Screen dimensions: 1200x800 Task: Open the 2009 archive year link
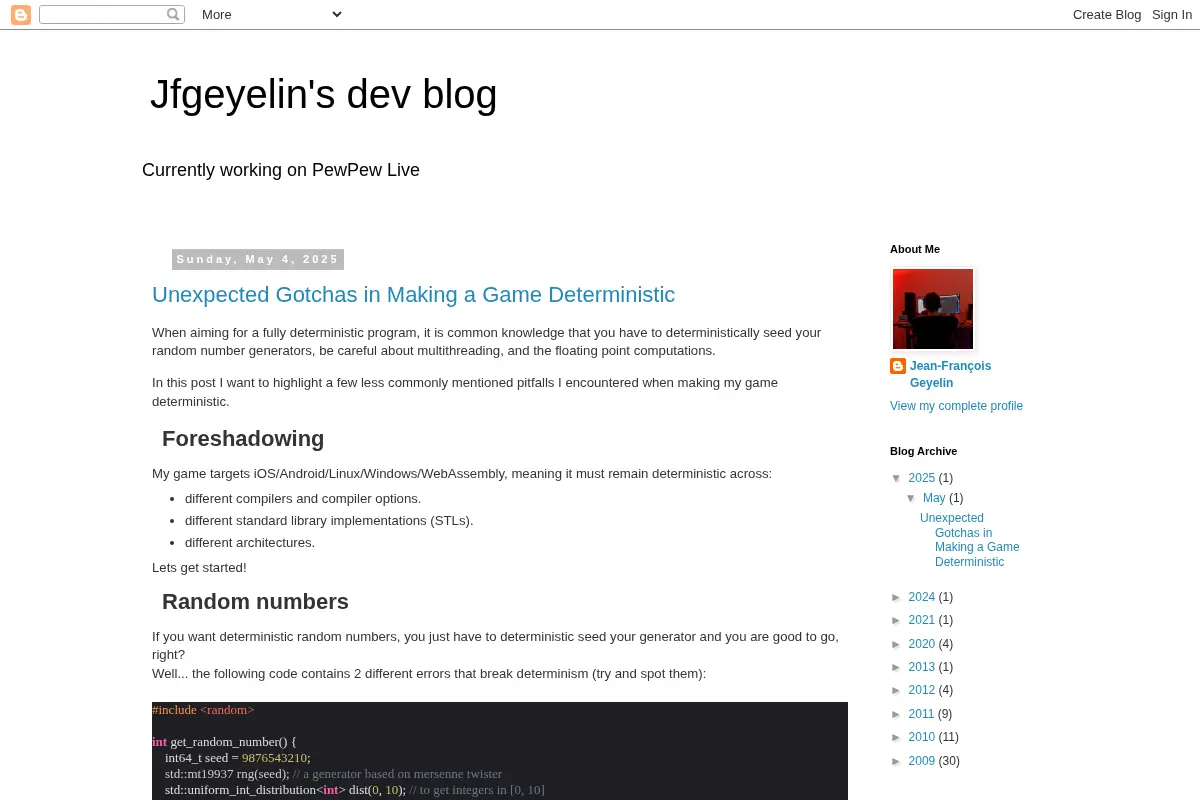point(921,761)
